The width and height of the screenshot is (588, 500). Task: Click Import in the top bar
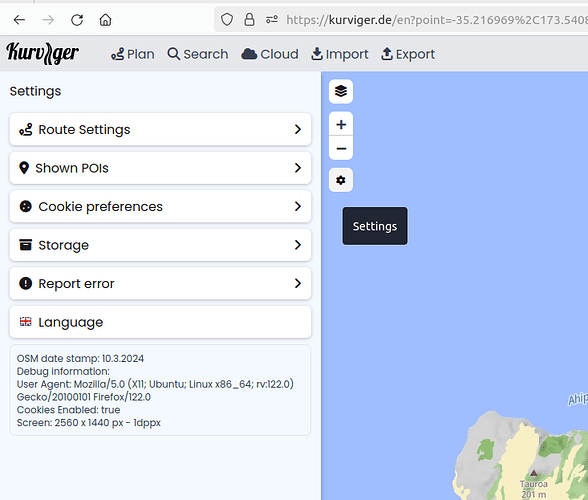click(340, 54)
